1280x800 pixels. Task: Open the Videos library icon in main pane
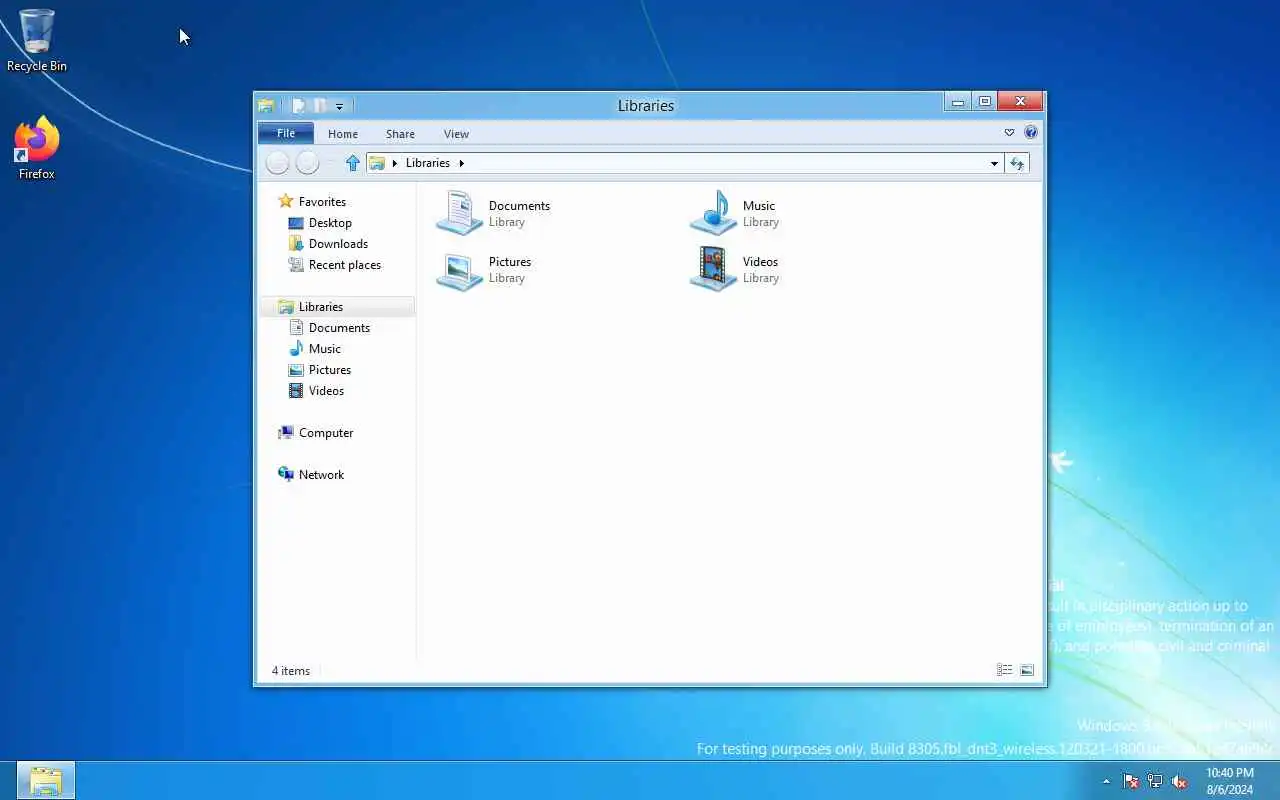pyautogui.click(x=714, y=269)
